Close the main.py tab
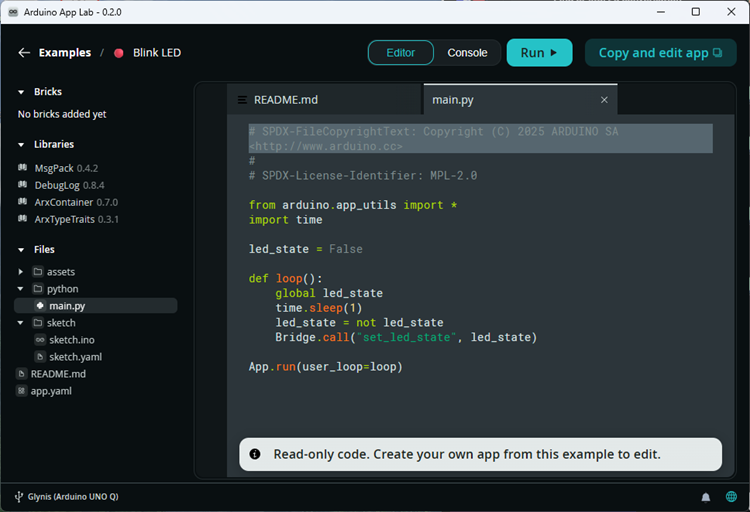 pos(604,100)
